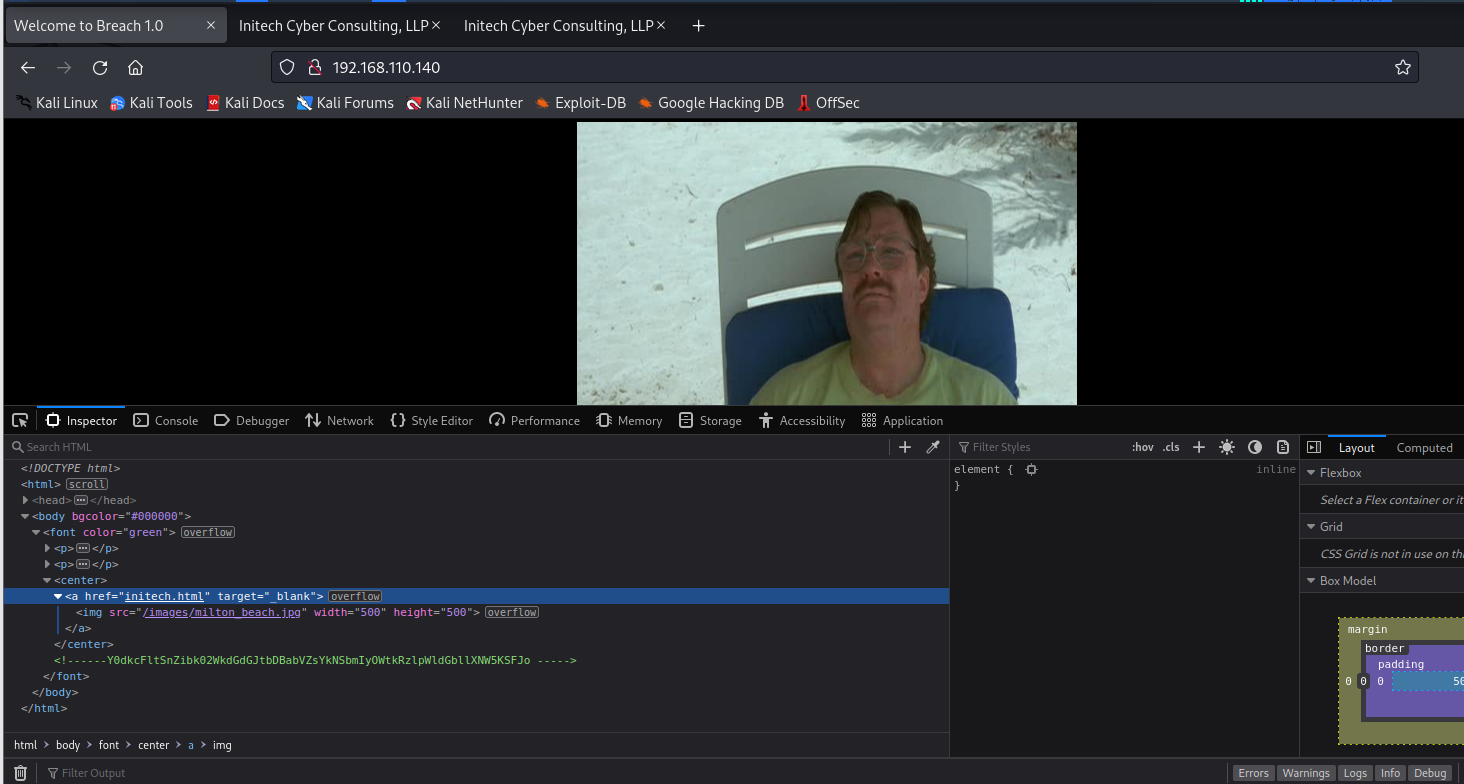
Task: Toggle the three-pane inspector sidebar
Action: (1314, 447)
